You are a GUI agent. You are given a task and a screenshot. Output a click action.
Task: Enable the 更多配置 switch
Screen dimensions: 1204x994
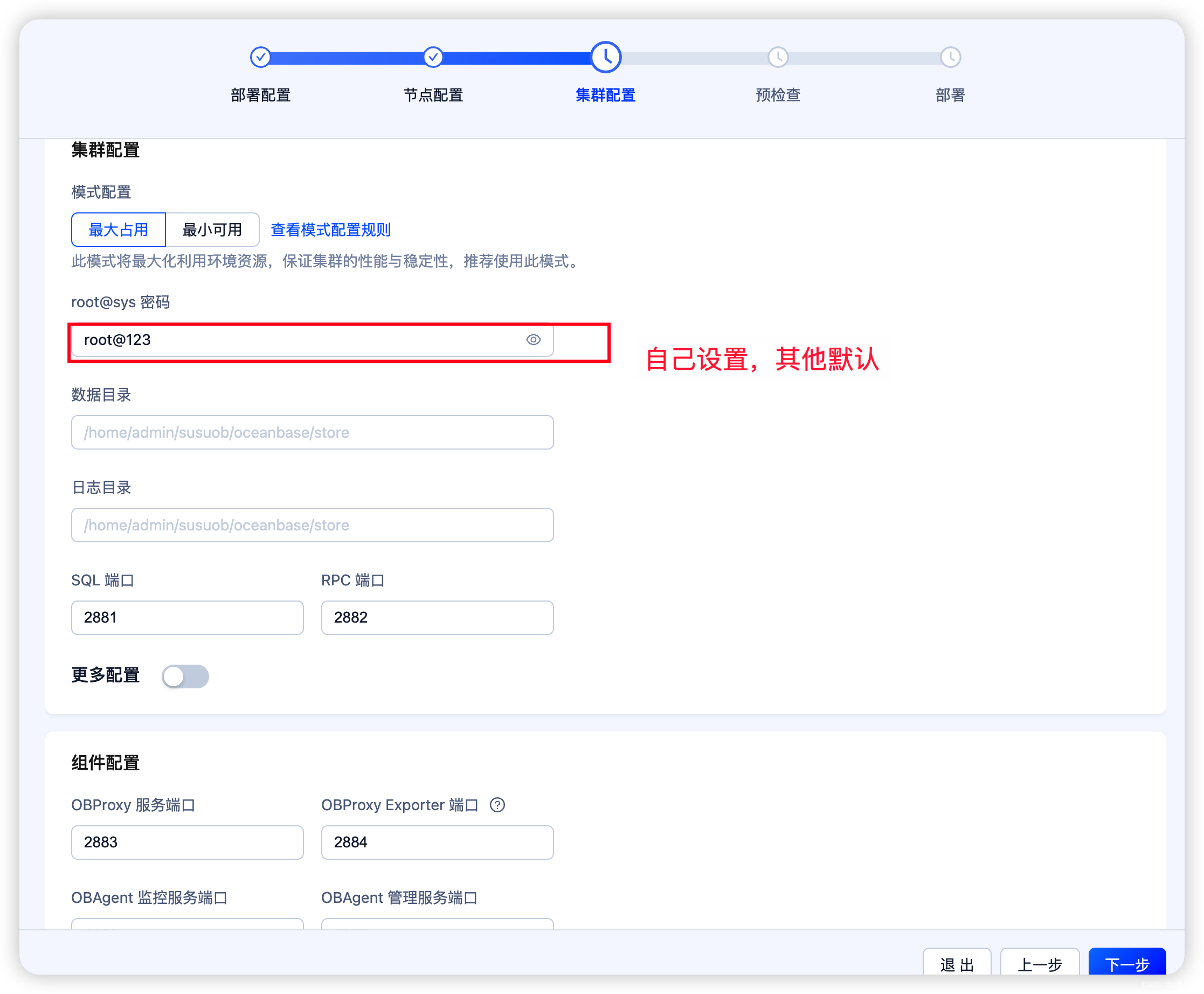(x=185, y=676)
